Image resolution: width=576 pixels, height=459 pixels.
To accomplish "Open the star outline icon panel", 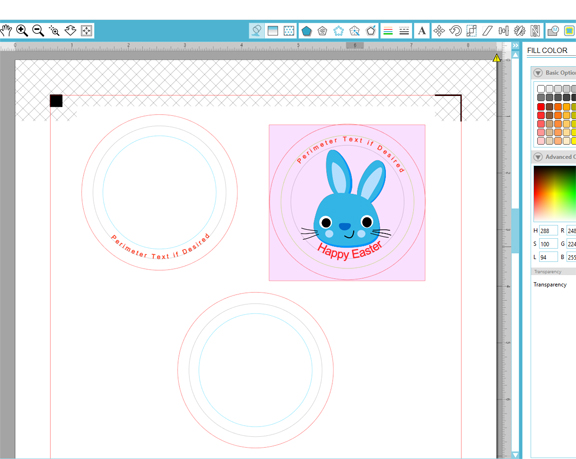I will 338,31.
